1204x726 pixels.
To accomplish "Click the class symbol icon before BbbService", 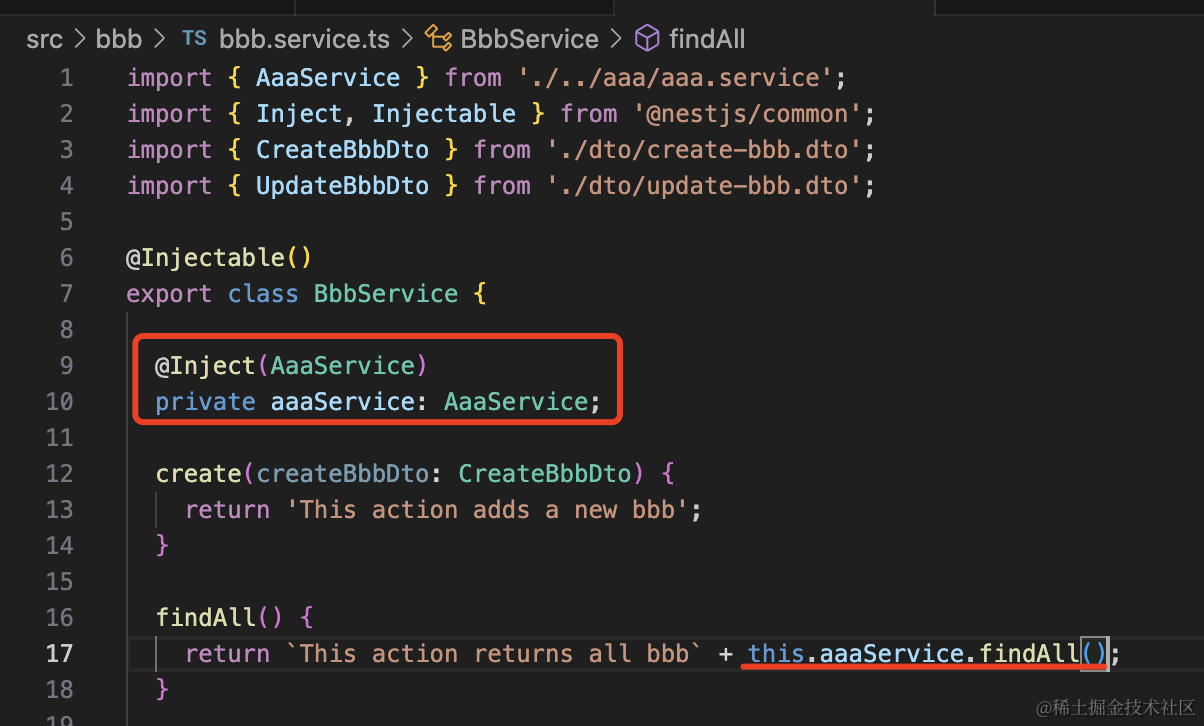I will (x=438, y=39).
